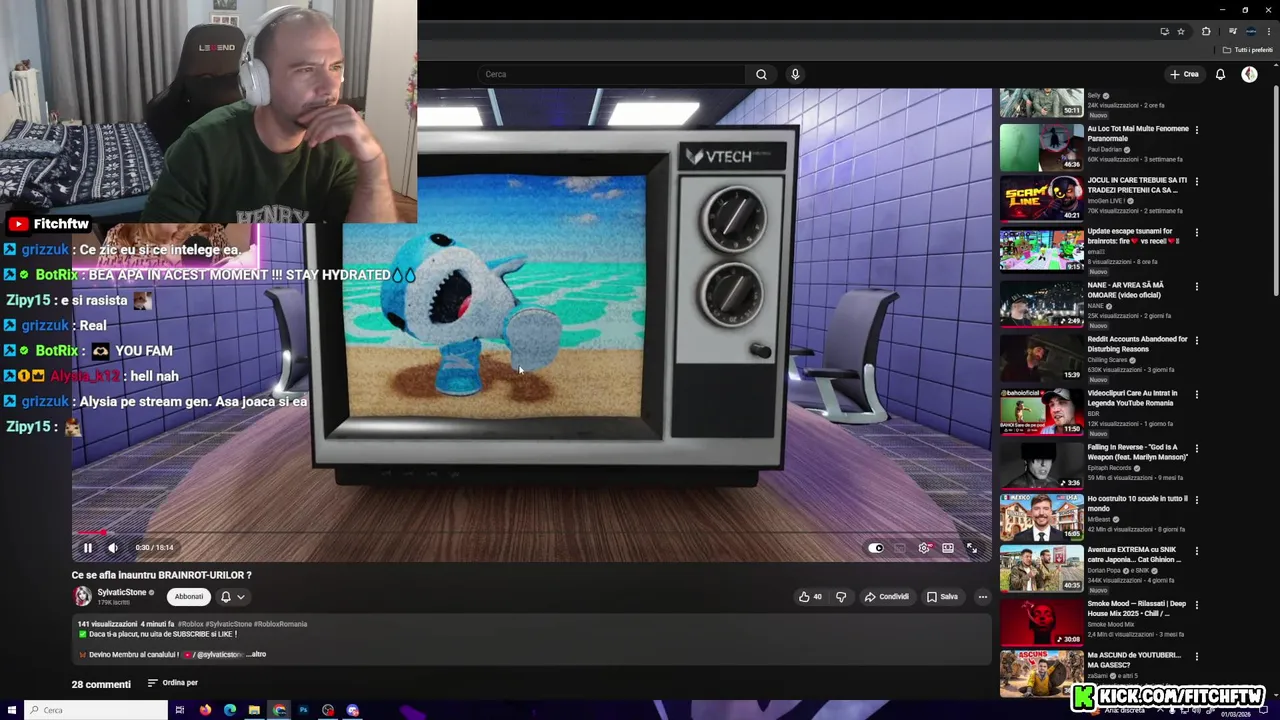Enter fullscreen in the video player
The width and height of the screenshot is (1280, 720).
coord(971,548)
